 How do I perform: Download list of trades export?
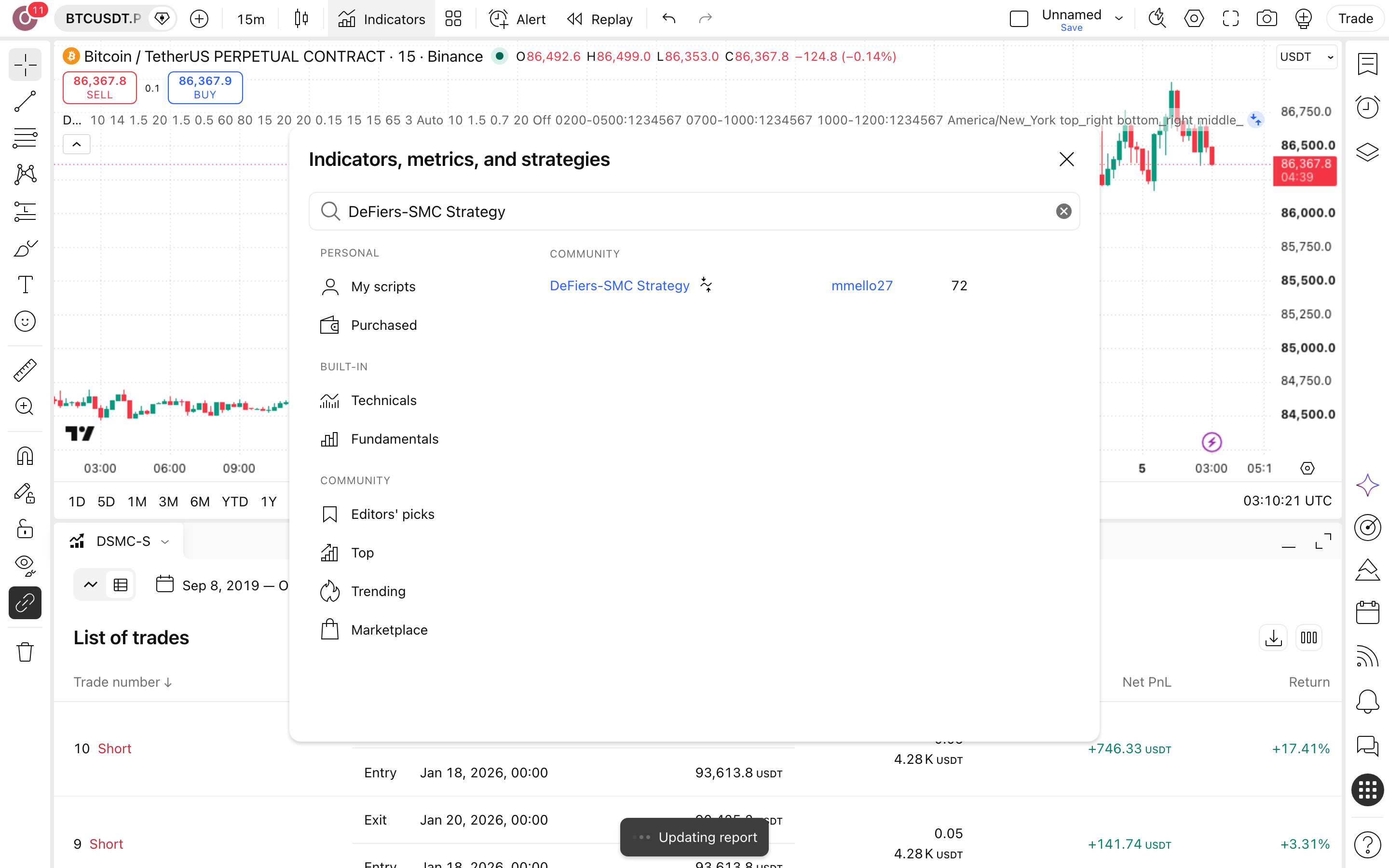pyautogui.click(x=1273, y=638)
